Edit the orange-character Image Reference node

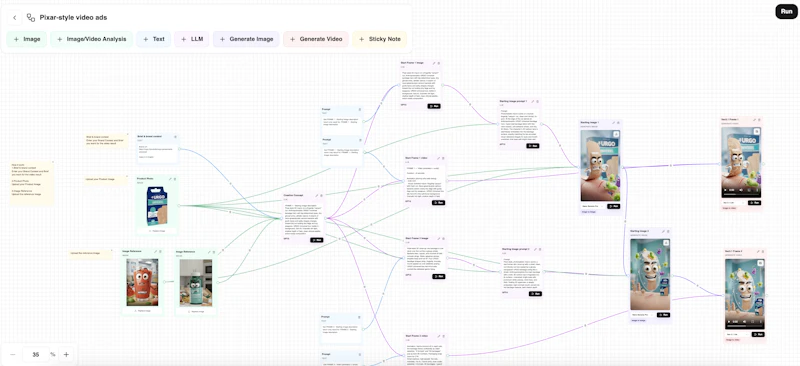[x=156, y=251]
